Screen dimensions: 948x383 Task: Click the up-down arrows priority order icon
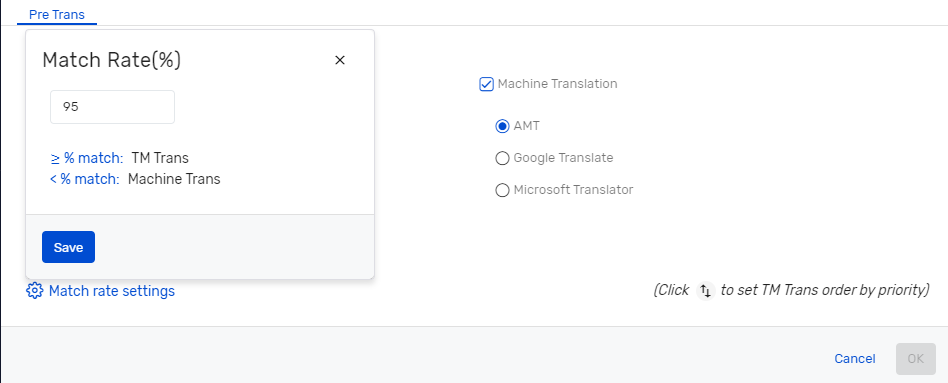tap(705, 291)
